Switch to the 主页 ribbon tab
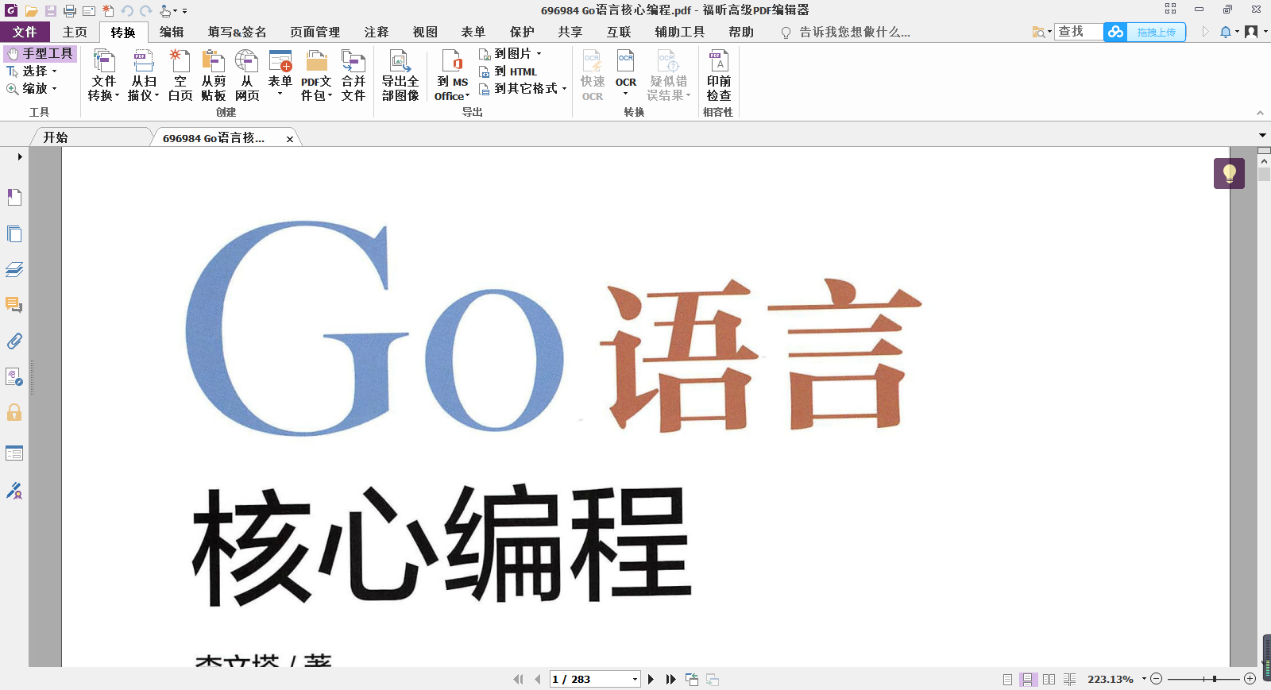 coord(74,31)
